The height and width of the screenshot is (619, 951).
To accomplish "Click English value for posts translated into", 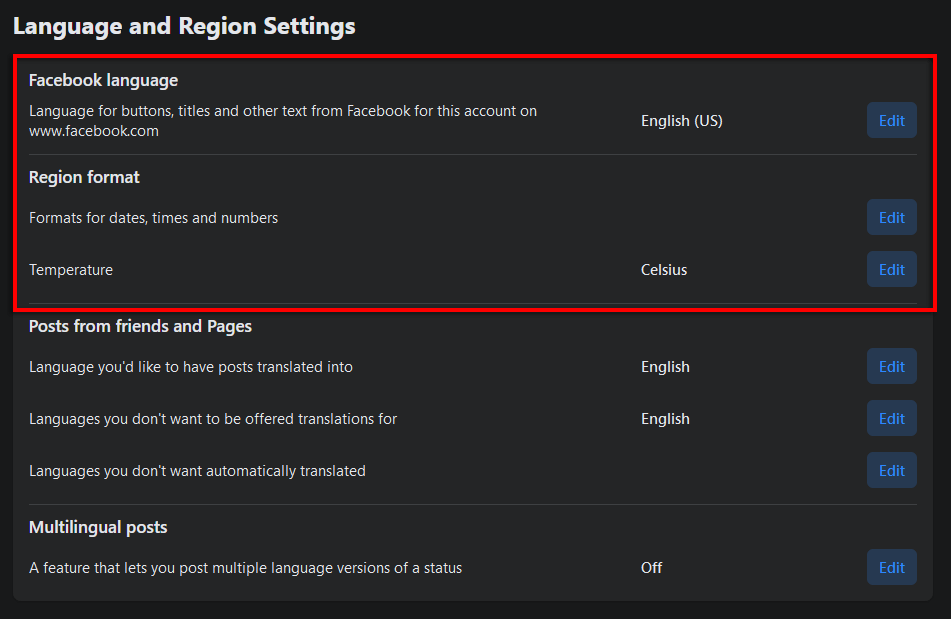I will pyautogui.click(x=665, y=367).
